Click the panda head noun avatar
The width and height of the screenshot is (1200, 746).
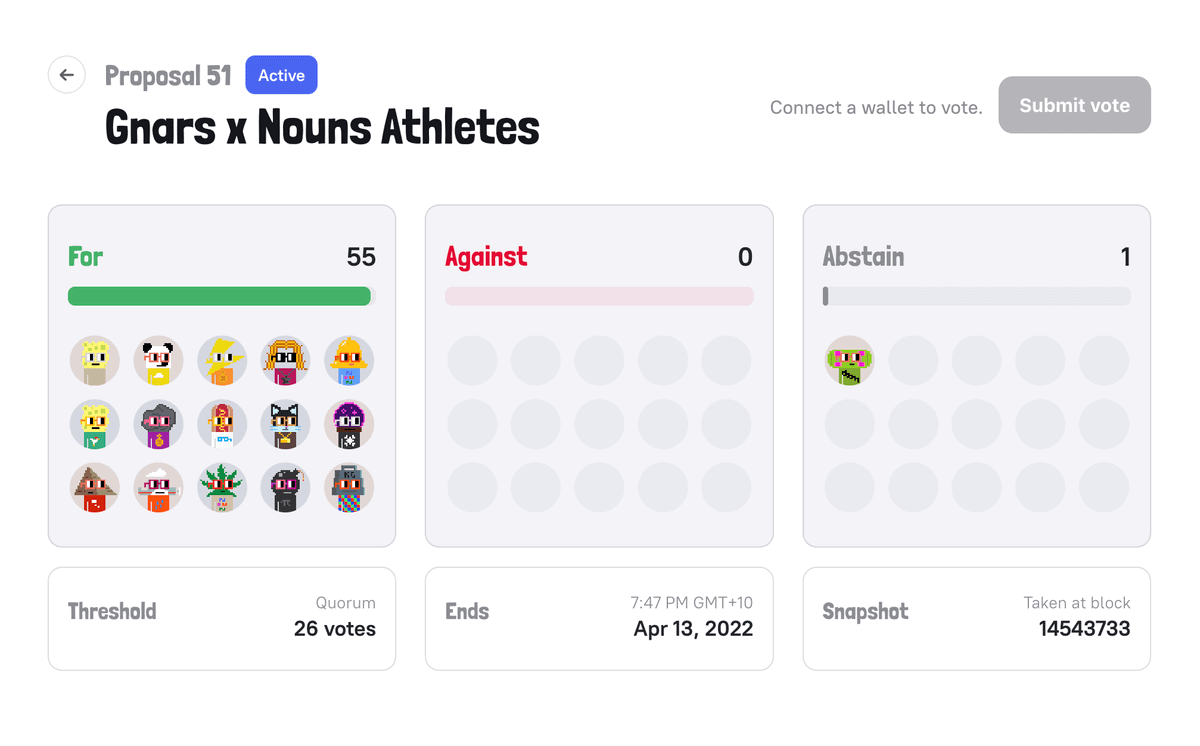click(x=158, y=361)
